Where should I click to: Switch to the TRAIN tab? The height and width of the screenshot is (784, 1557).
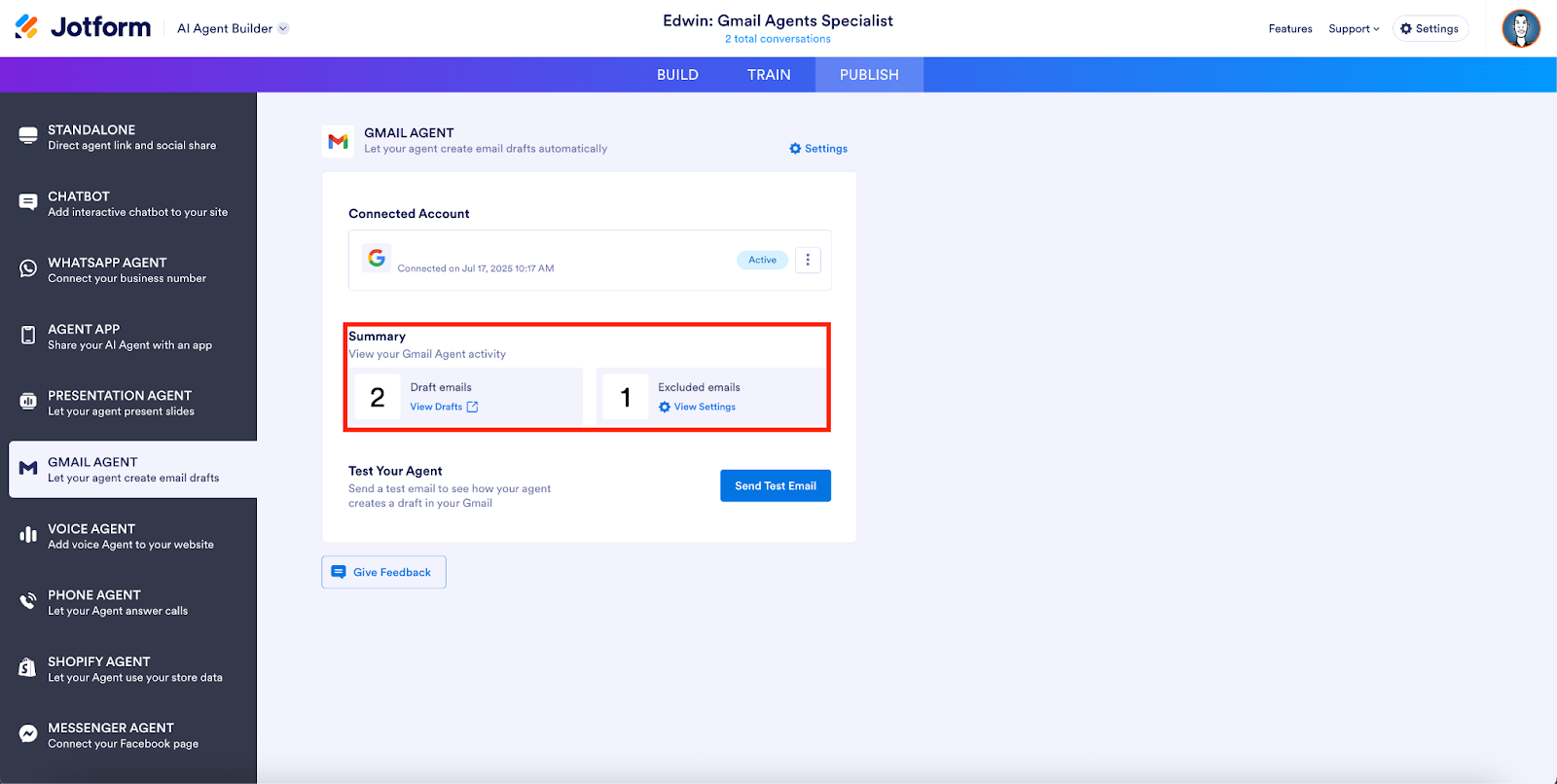click(769, 75)
